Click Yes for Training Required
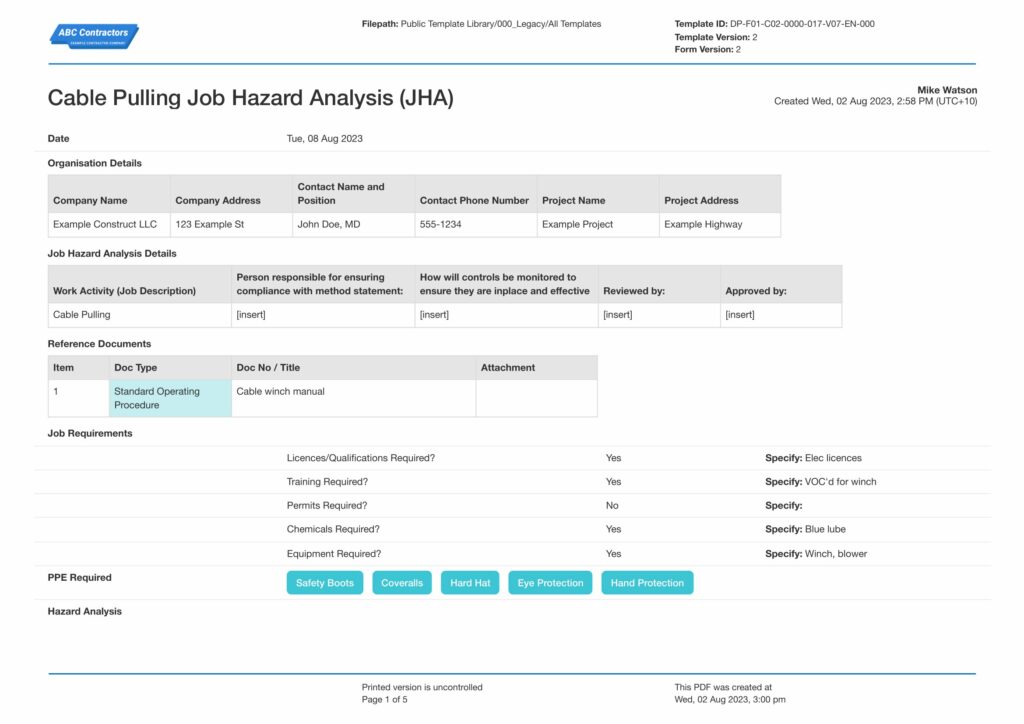Image resolution: width=1024 pixels, height=724 pixels. (x=613, y=482)
